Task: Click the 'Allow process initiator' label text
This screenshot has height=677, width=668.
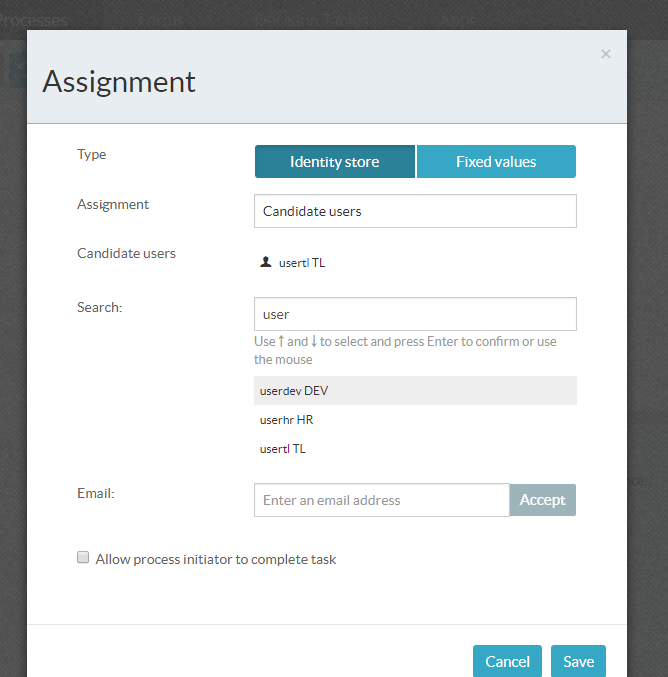Action: click(x=216, y=559)
